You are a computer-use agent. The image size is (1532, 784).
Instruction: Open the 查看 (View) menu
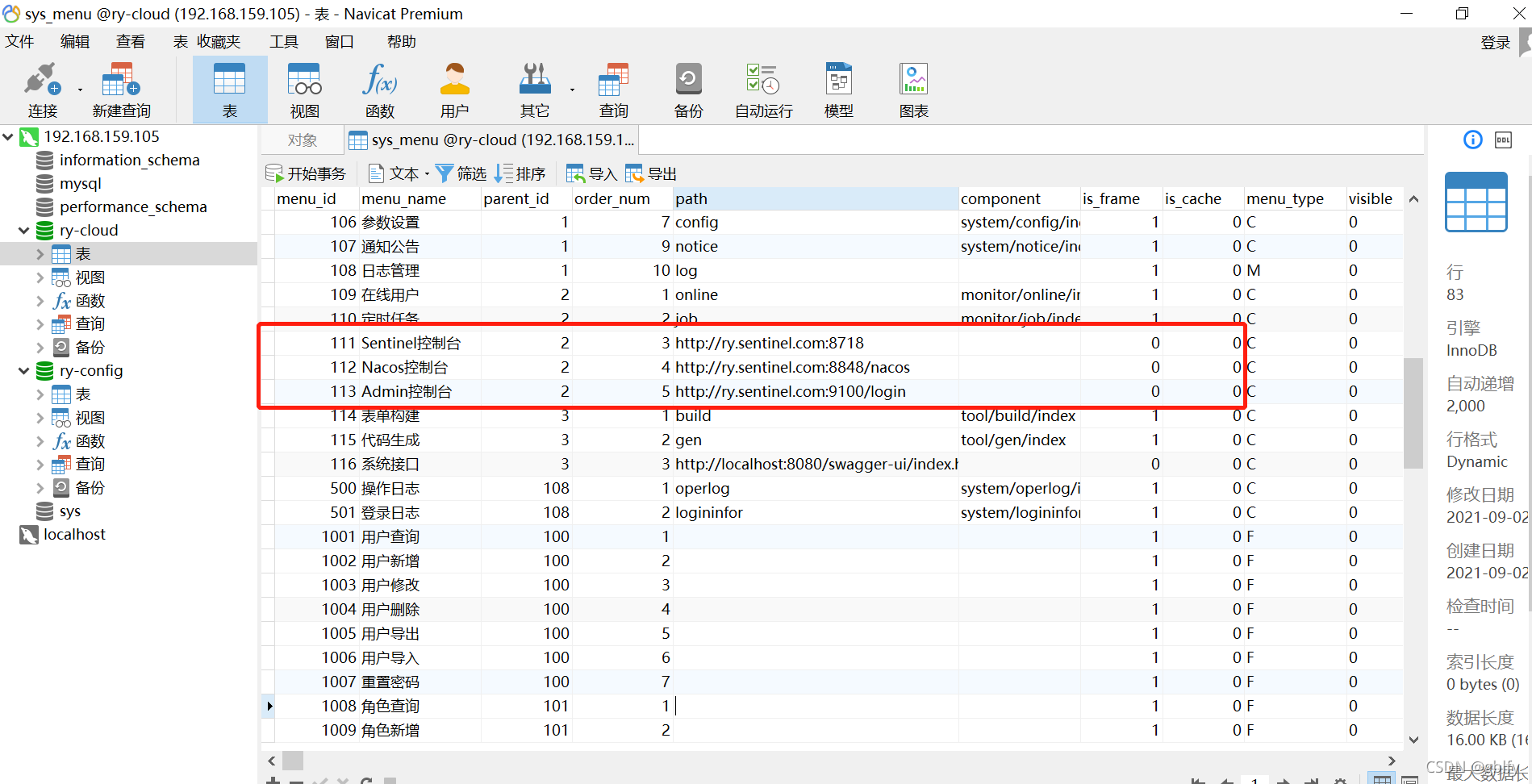[x=131, y=41]
